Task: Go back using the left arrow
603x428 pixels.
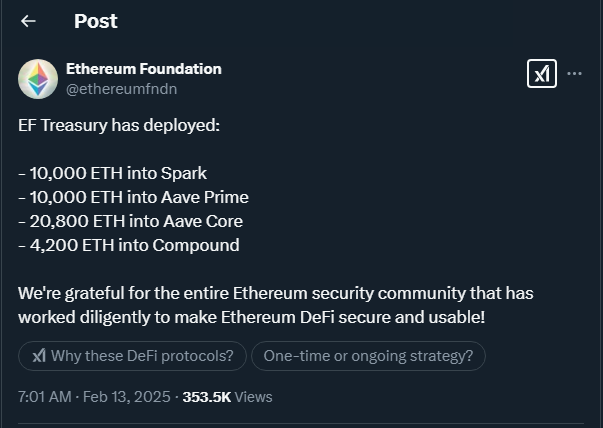Action: coord(28,21)
